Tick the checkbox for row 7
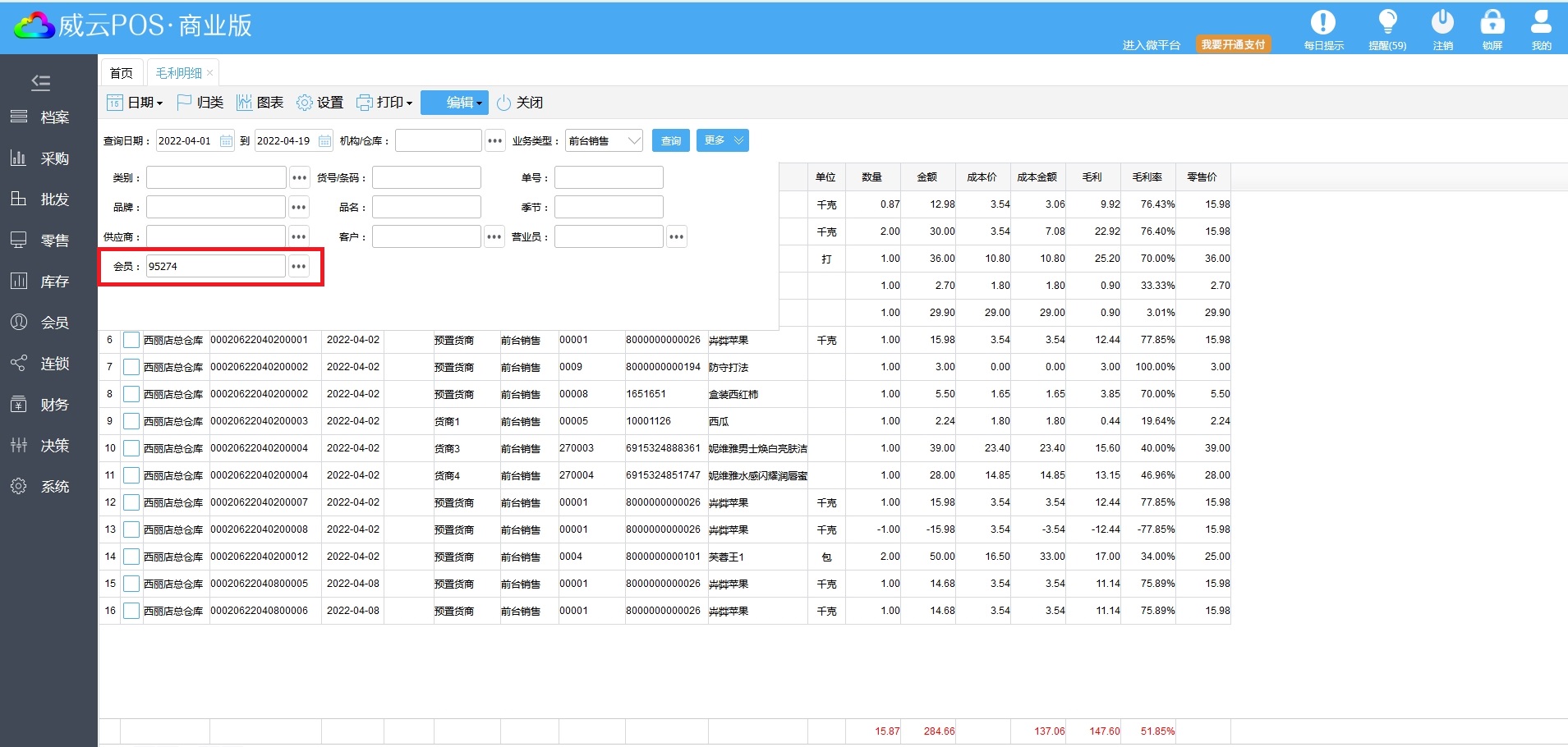 coord(131,367)
